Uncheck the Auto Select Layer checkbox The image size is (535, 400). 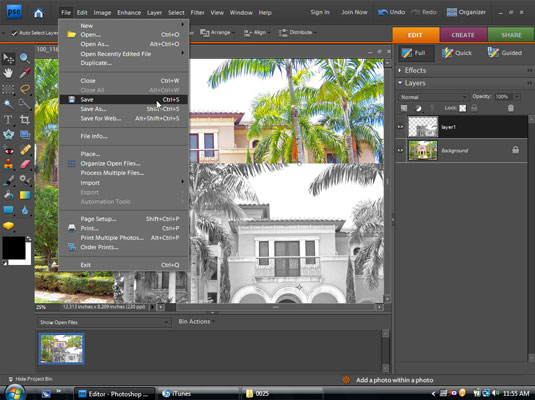[x=14, y=33]
